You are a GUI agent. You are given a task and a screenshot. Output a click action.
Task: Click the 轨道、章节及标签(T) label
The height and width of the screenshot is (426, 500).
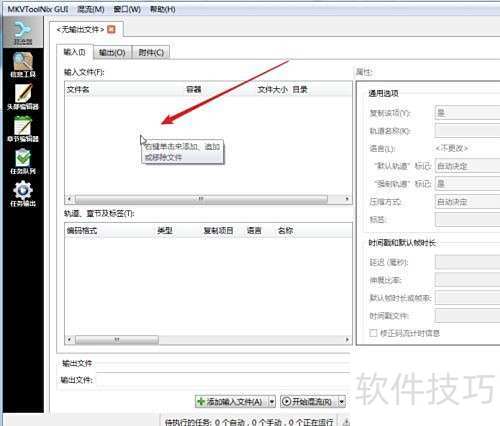point(99,213)
